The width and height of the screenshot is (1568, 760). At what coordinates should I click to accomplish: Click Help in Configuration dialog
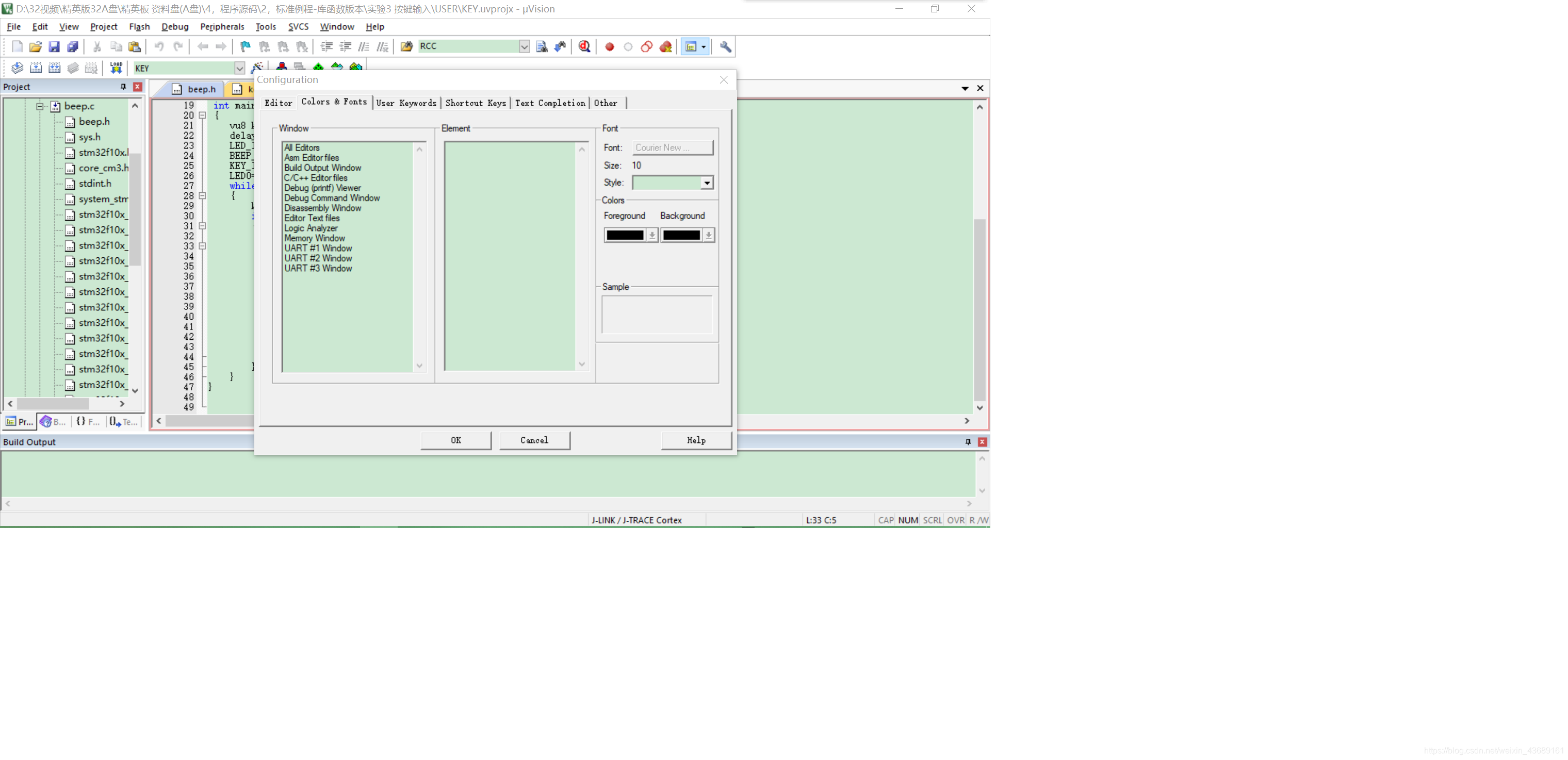(x=696, y=440)
